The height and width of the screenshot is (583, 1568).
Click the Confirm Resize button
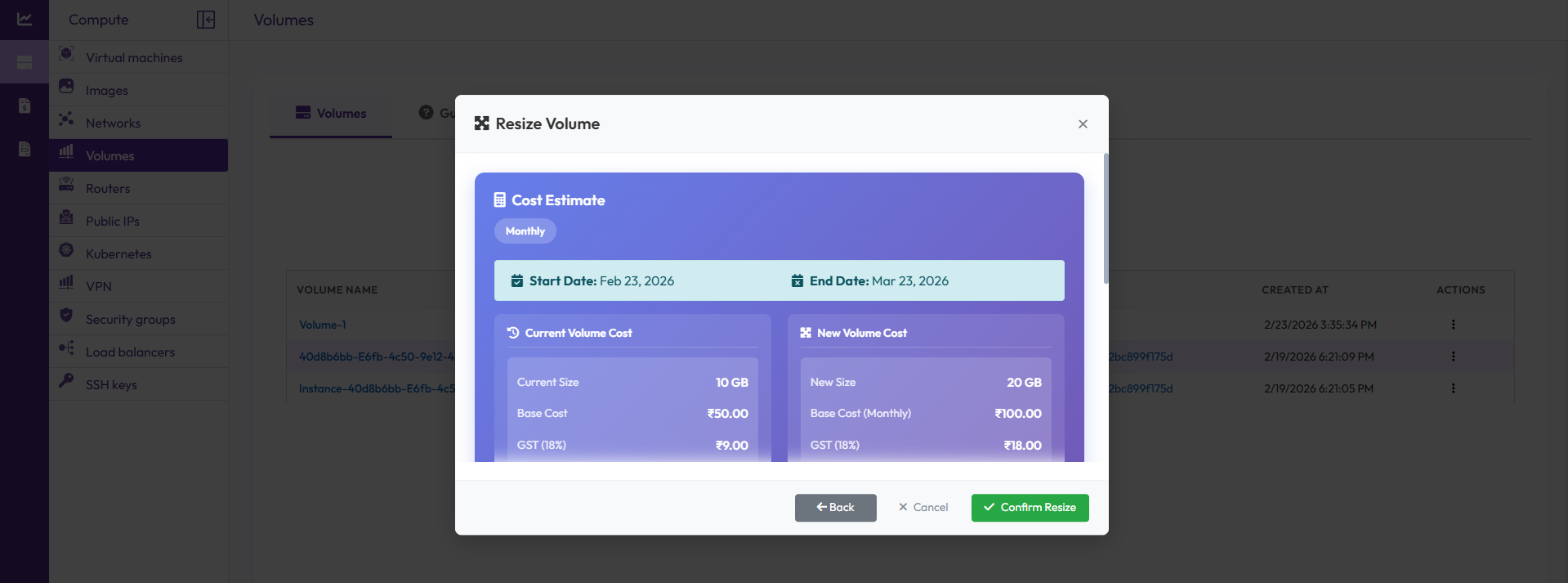1030,508
